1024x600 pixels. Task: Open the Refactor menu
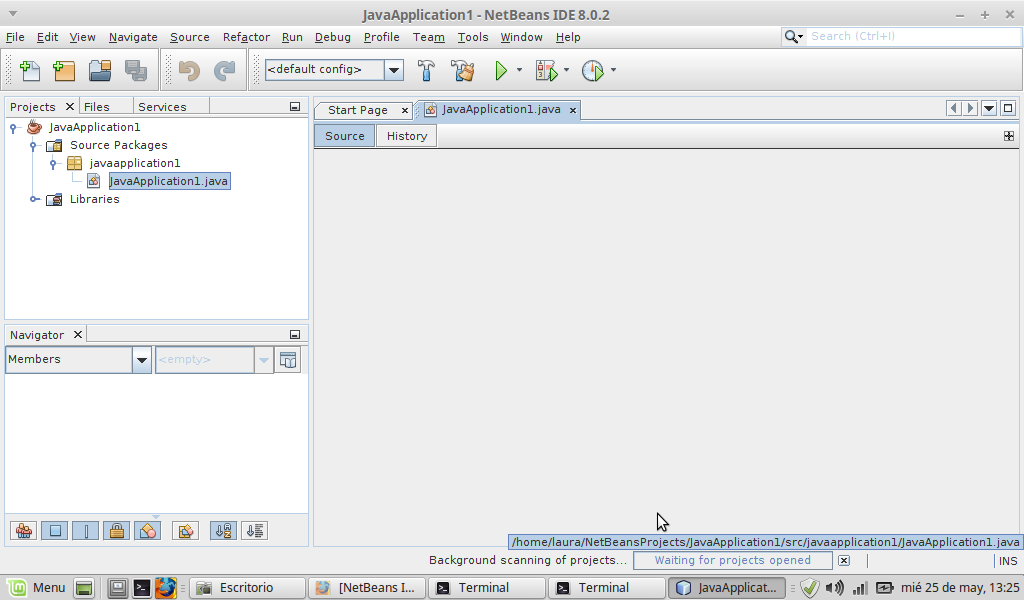[246, 37]
